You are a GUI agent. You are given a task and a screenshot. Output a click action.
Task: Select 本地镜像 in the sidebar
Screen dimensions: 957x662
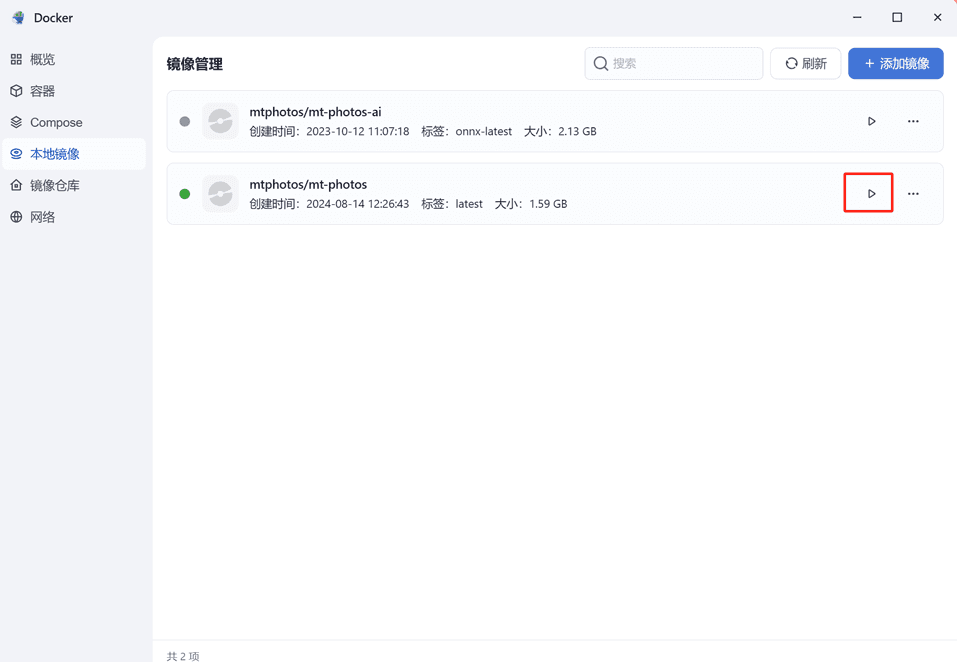pos(73,154)
